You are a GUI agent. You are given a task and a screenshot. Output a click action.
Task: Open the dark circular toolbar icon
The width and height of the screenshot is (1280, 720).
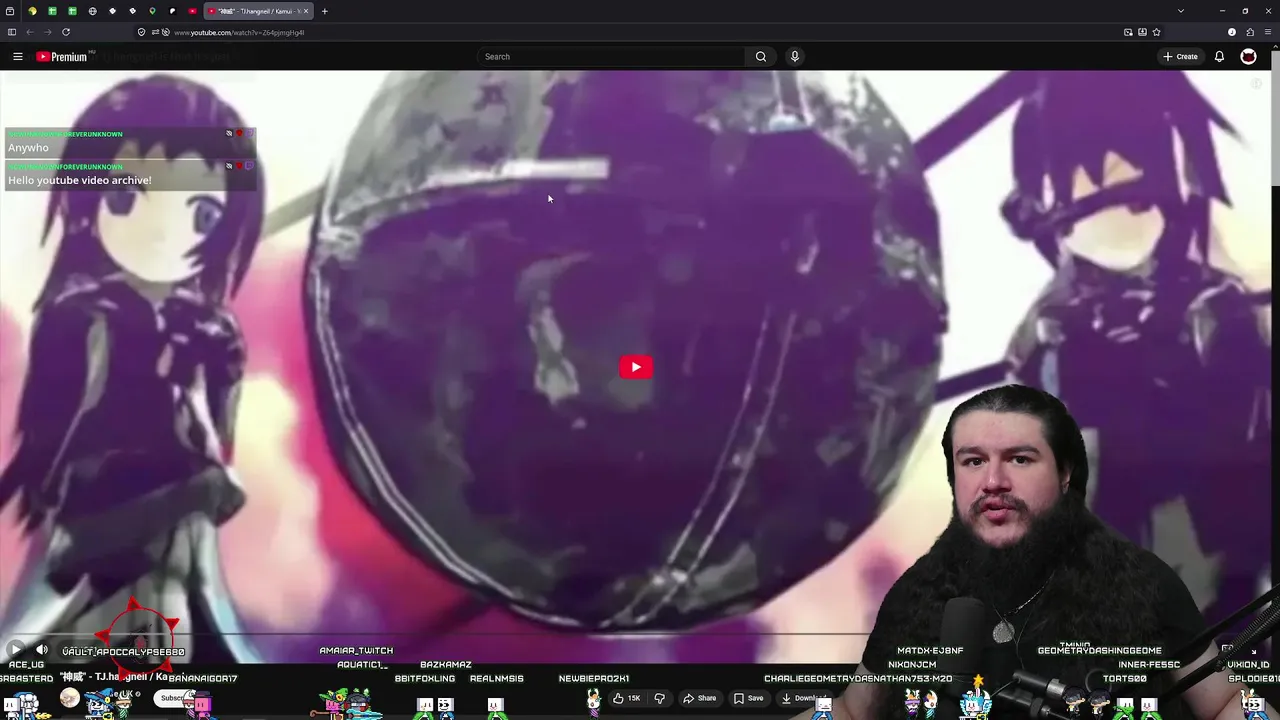pos(1232,32)
